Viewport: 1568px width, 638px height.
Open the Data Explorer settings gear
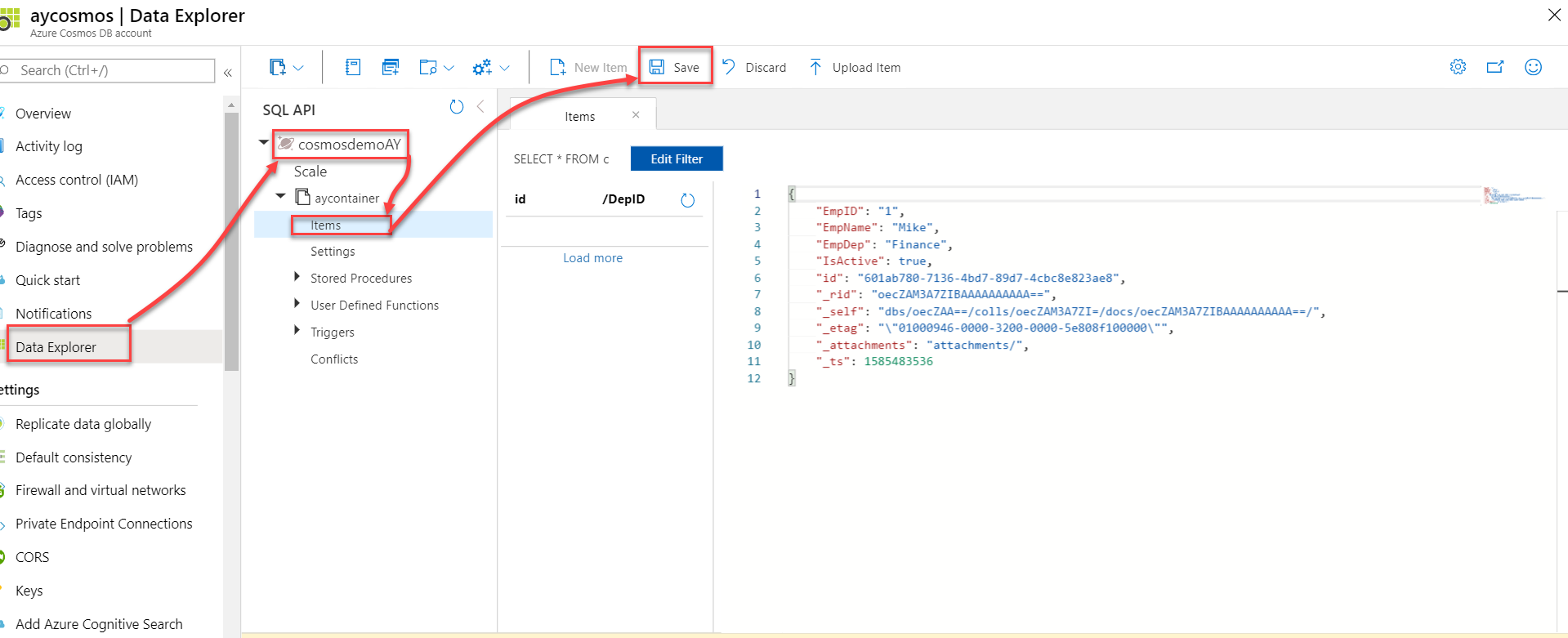point(1458,67)
